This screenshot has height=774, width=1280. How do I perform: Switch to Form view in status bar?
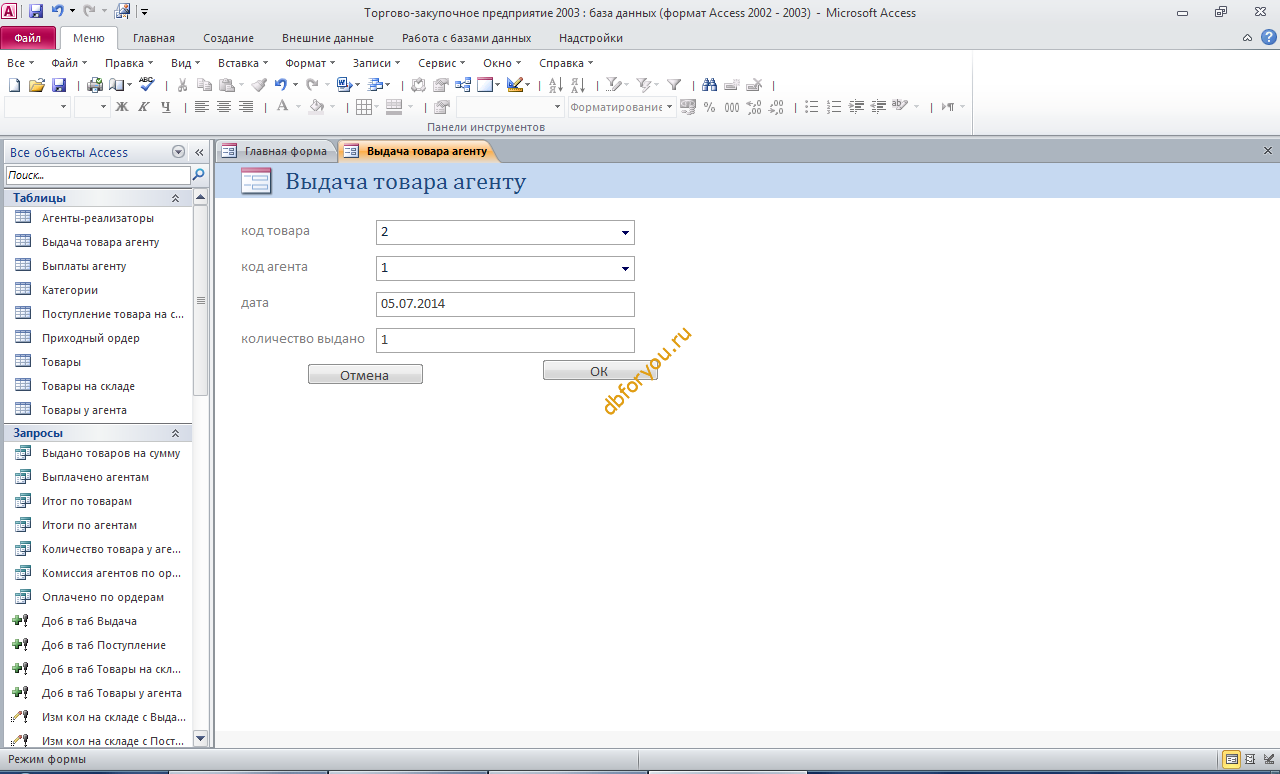point(1231,759)
